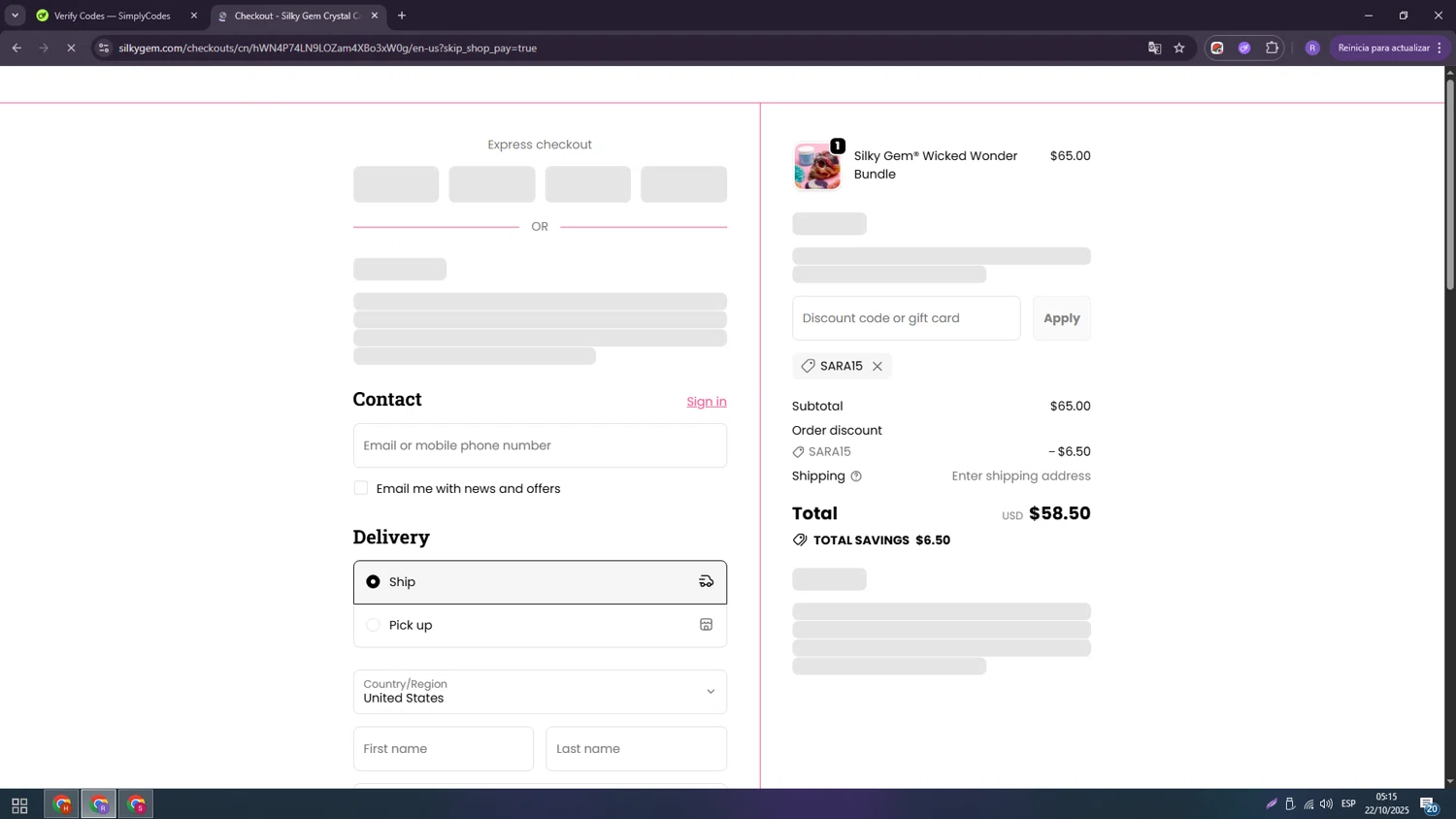Click the TOTAL SAVINGS $6.50 text
Screen dimensions: 1456x819
coord(881,541)
